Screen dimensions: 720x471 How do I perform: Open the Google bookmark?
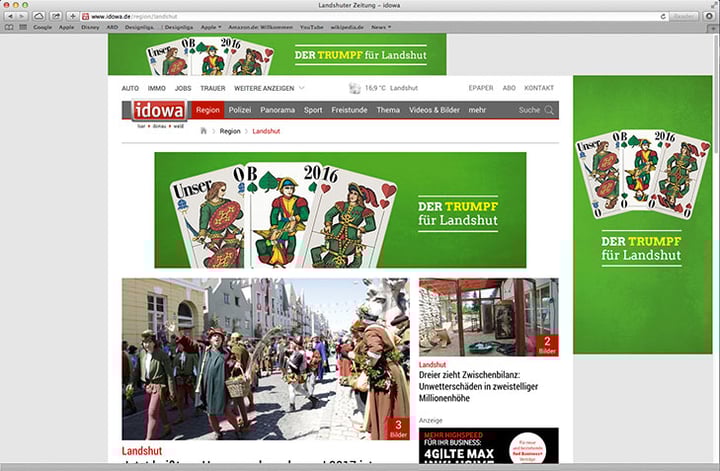[x=42, y=27]
